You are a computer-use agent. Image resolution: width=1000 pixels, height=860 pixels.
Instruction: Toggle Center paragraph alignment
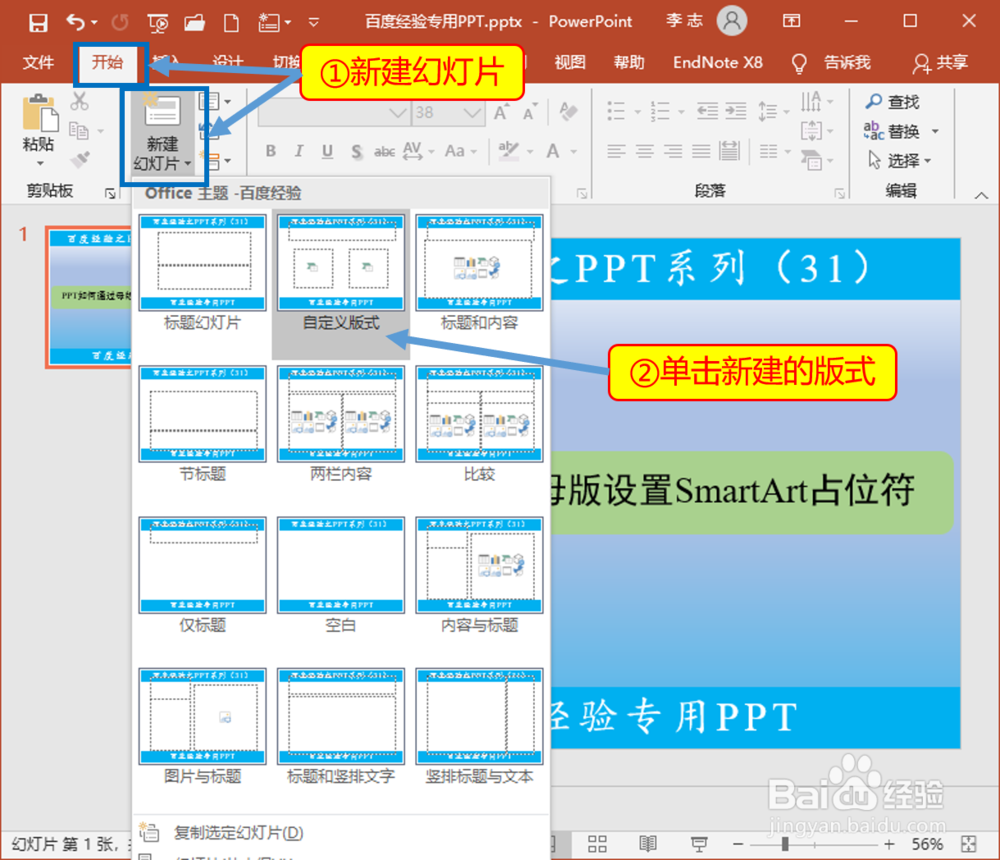(645, 151)
